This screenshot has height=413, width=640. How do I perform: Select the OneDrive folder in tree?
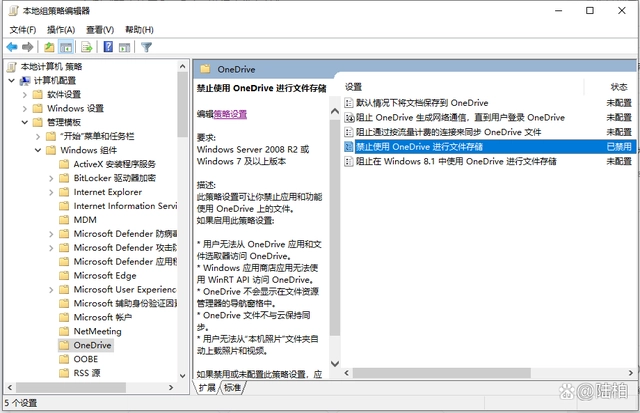click(86, 345)
